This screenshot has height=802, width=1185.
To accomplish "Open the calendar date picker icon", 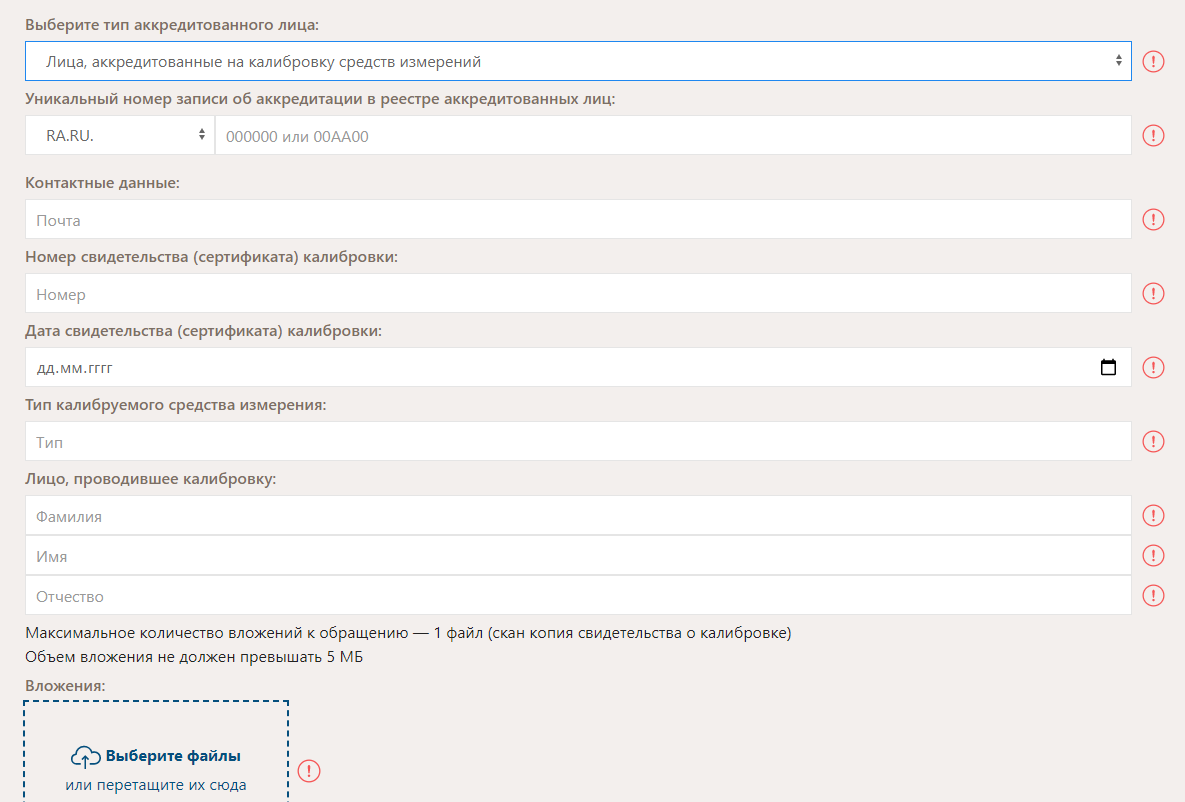I will coord(1107,368).
